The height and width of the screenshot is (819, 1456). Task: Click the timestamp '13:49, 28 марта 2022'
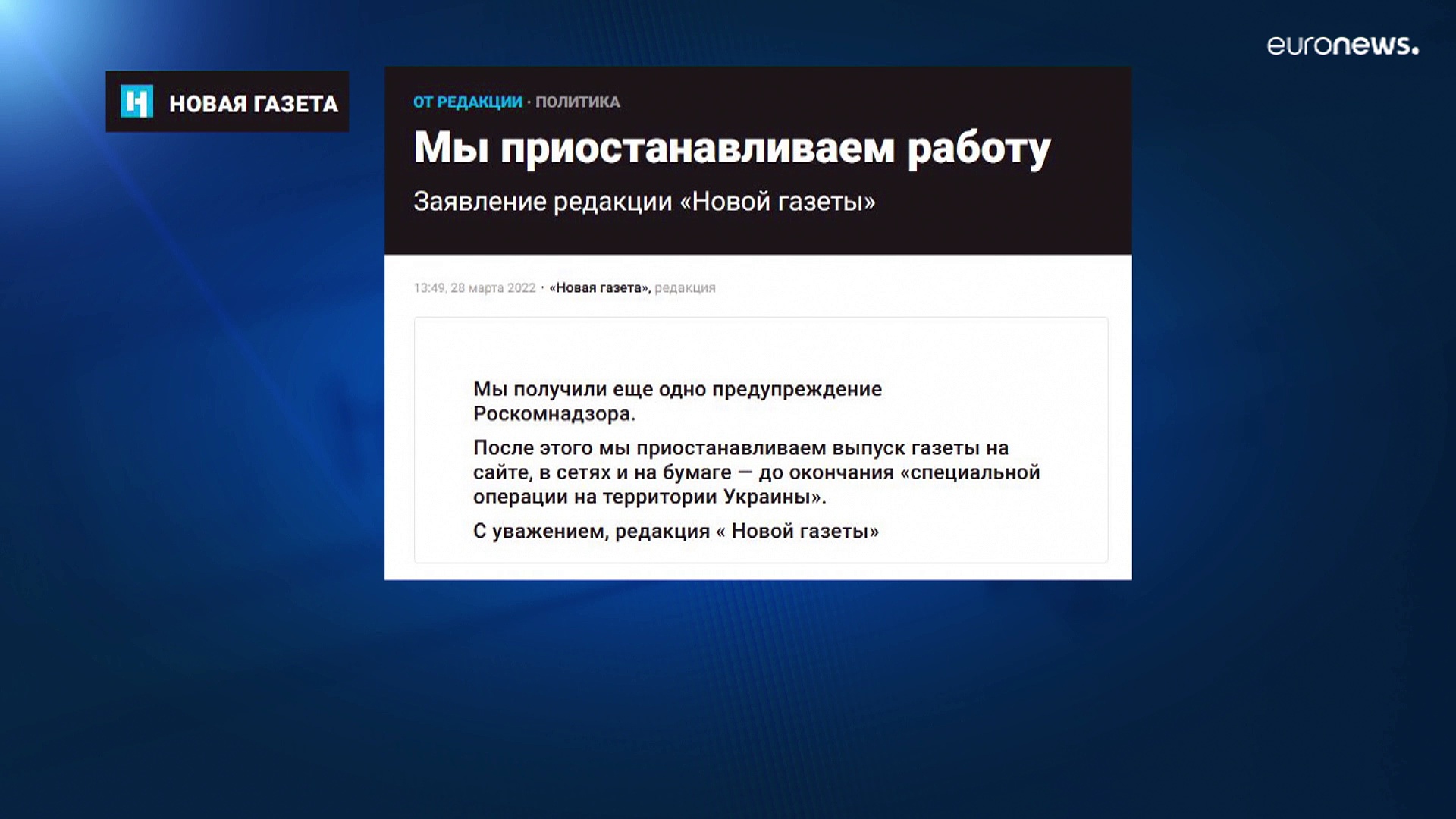click(x=475, y=288)
